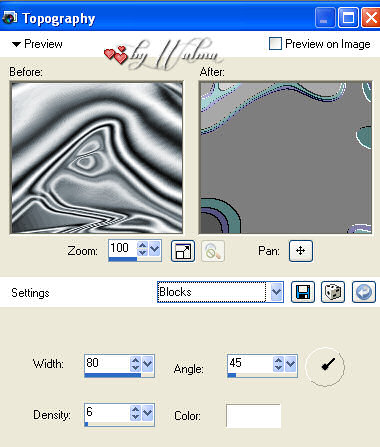Open the Angle value dropdown arrow
This screenshot has width=380, height=447.
[x=291, y=364]
